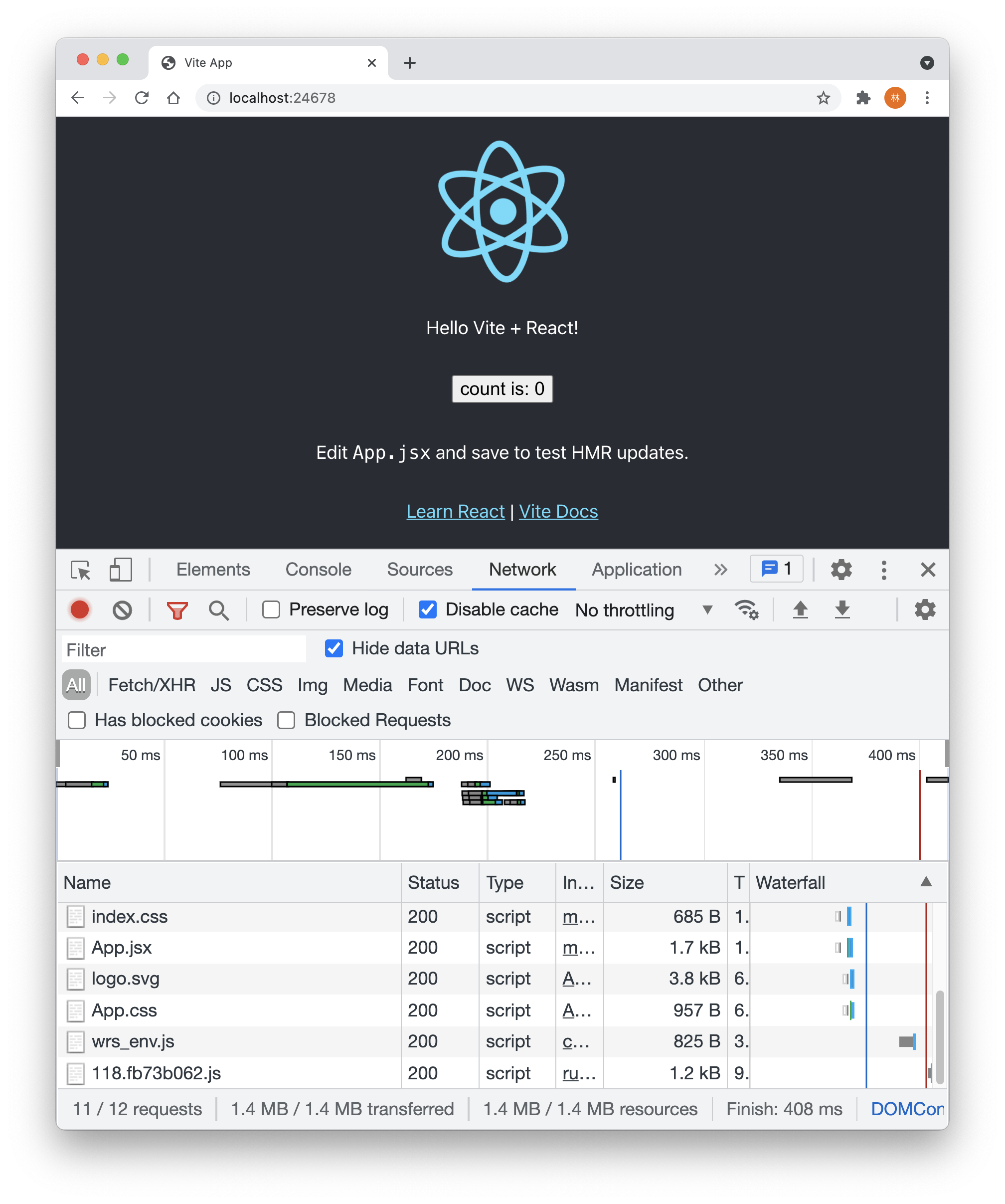Filter requests by Fetch/XHR
This screenshot has width=1005, height=1204.
152,685
